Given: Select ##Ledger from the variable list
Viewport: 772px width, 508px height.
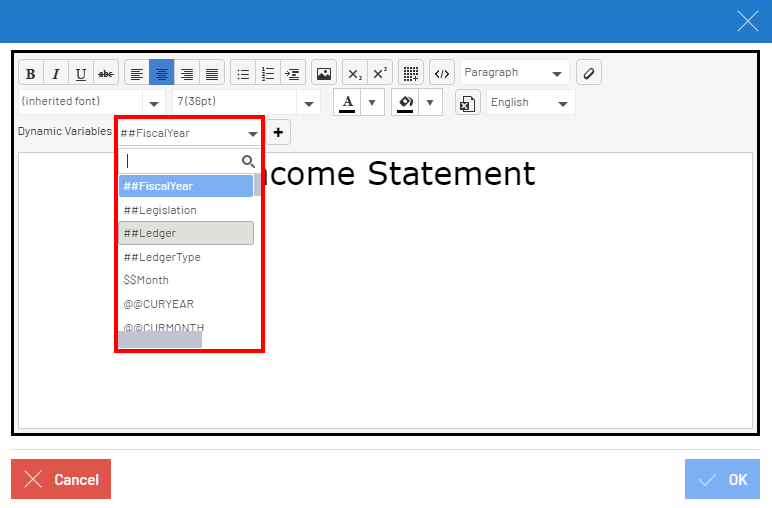Looking at the screenshot, I should 186,233.
